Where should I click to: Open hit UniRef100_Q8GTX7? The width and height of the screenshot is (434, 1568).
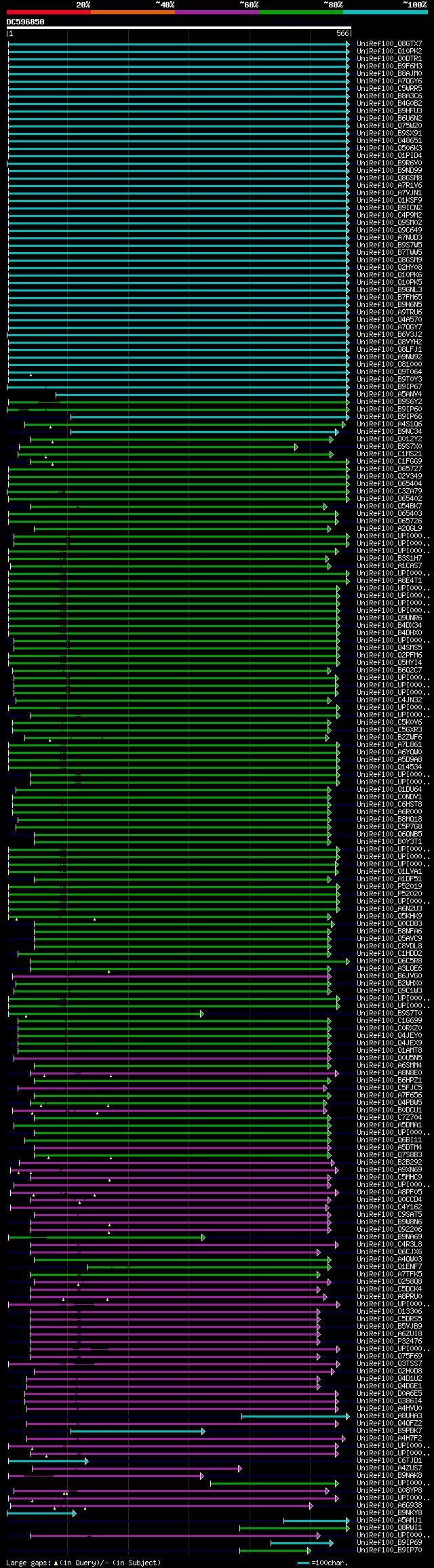coord(389,44)
